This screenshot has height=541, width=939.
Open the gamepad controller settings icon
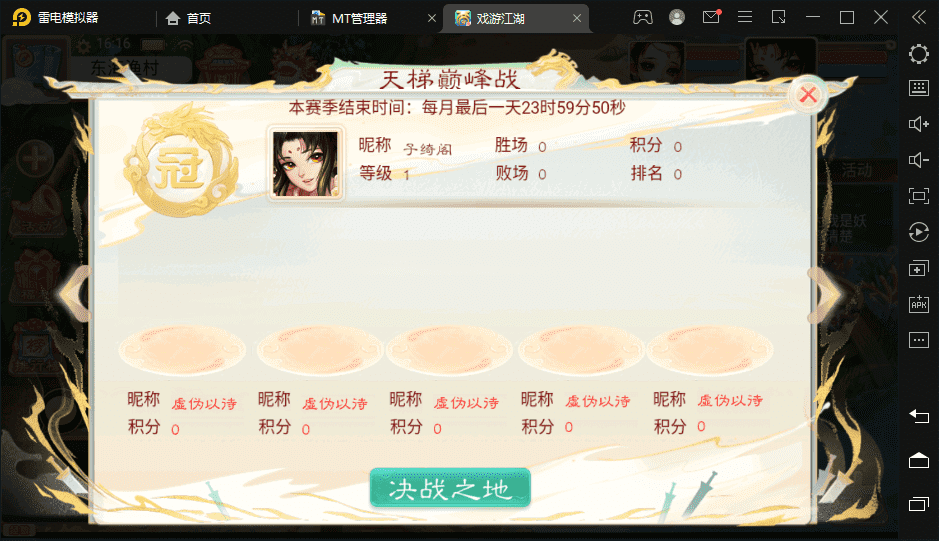(643, 17)
